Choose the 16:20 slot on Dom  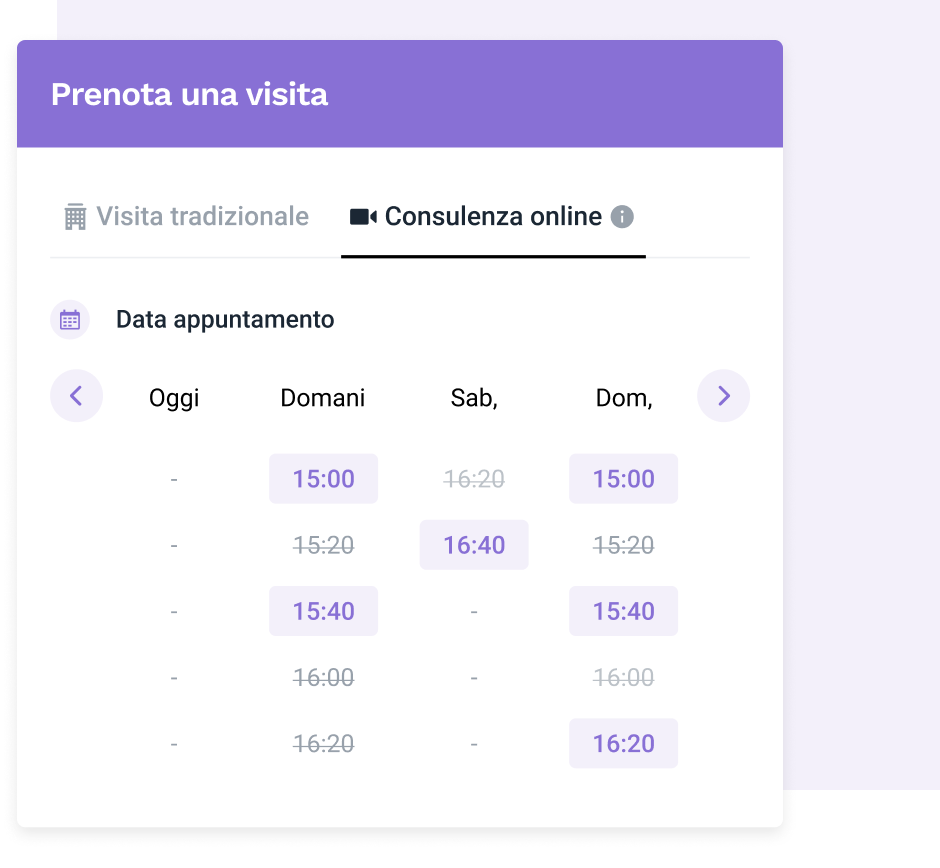click(x=623, y=743)
